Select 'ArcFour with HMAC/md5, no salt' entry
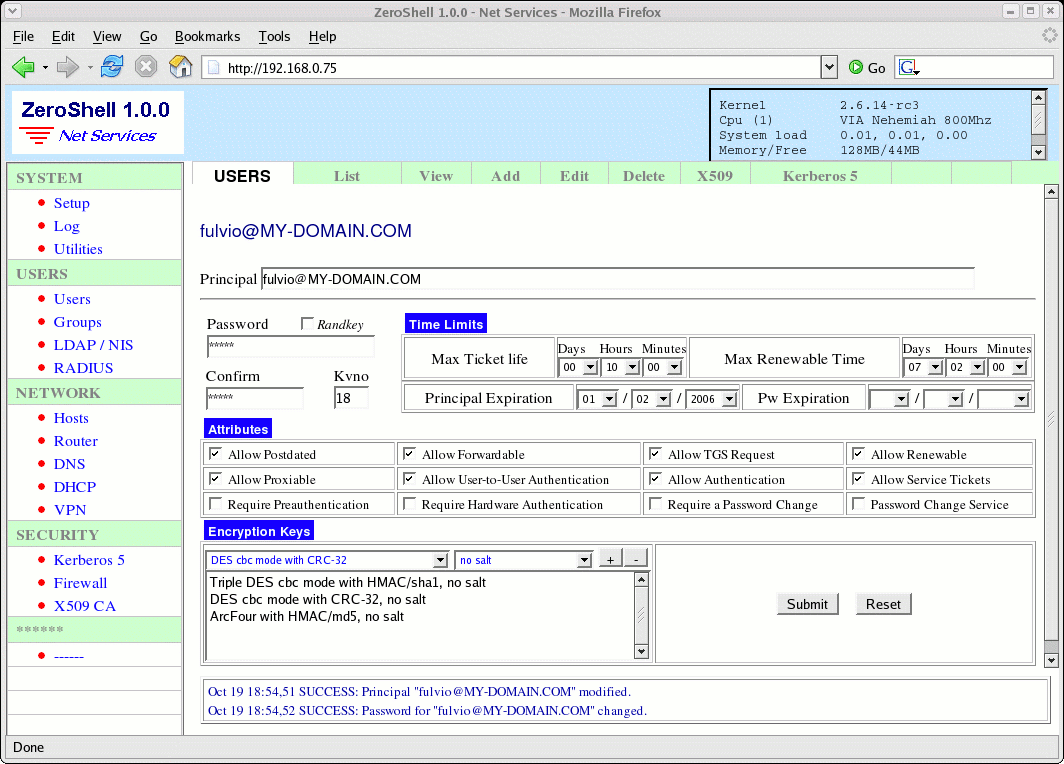Screen dimensions: 1064x764 tap(307, 616)
